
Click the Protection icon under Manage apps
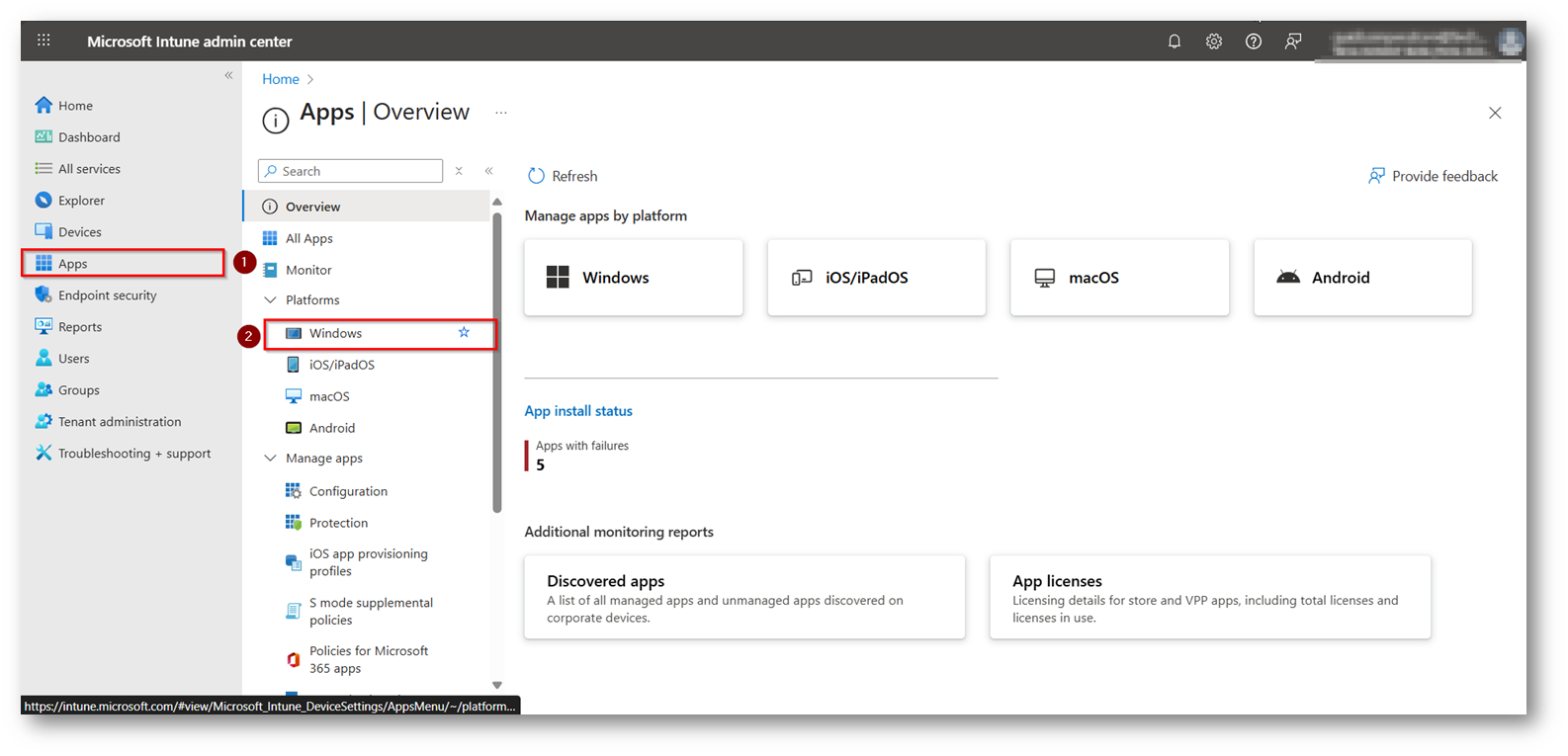pos(294,523)
